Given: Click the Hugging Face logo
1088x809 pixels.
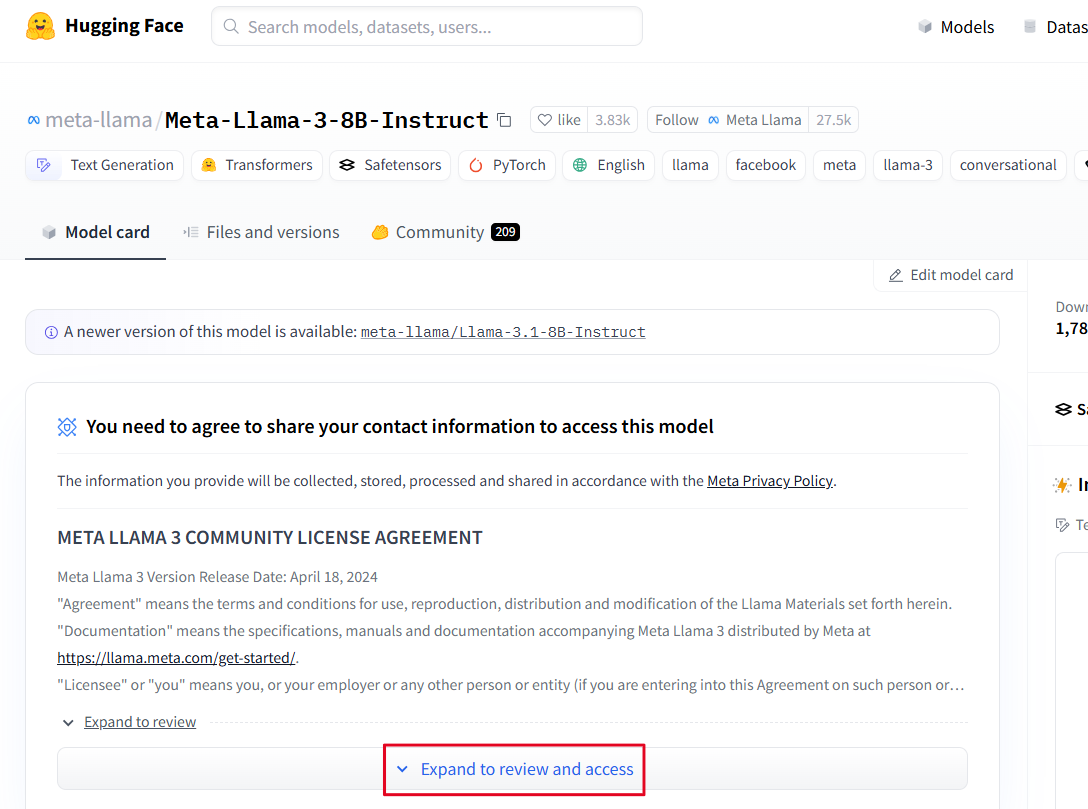Looking at the screenshot, I should tap(40, 26).
